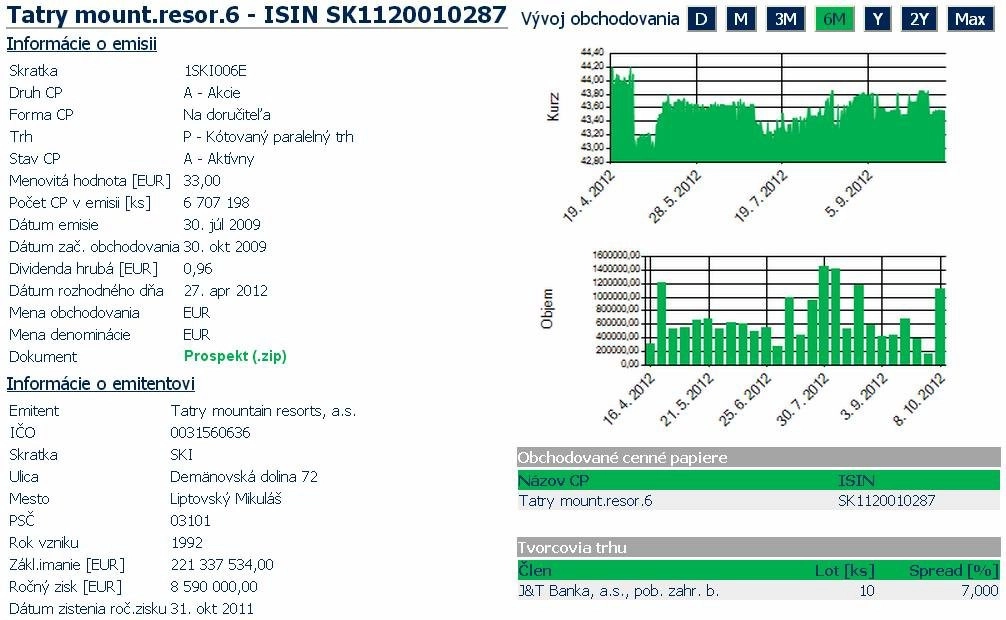Select the spread value 7,000

tap(980, 591)
